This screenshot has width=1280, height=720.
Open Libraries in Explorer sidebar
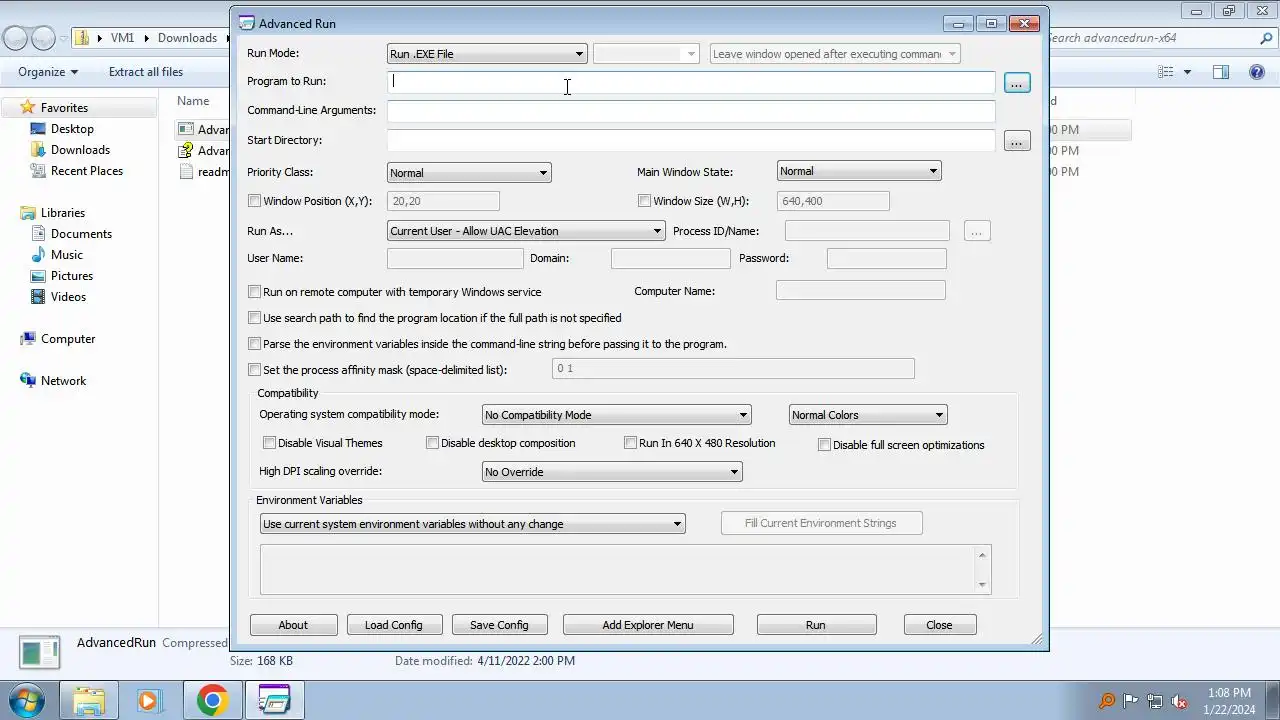(63, 213)
